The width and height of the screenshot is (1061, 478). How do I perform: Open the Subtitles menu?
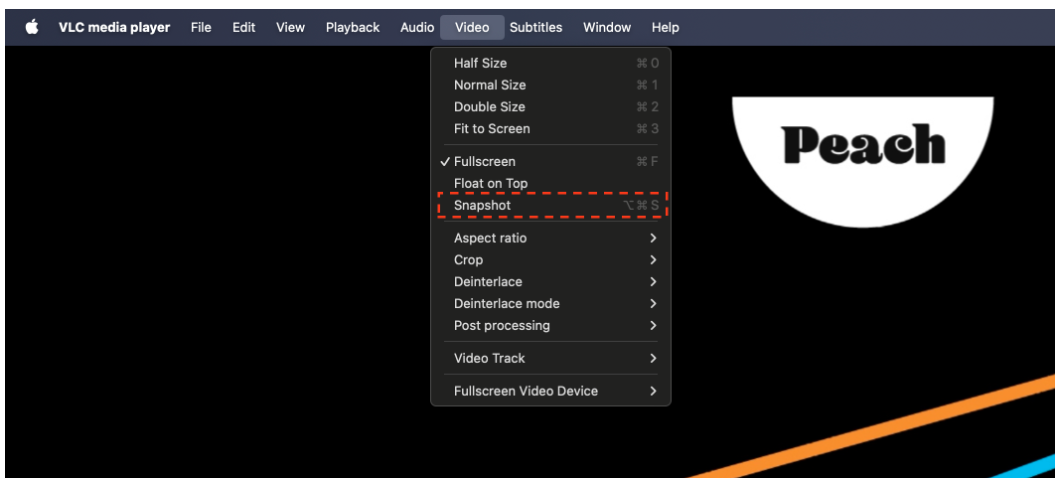535,28
